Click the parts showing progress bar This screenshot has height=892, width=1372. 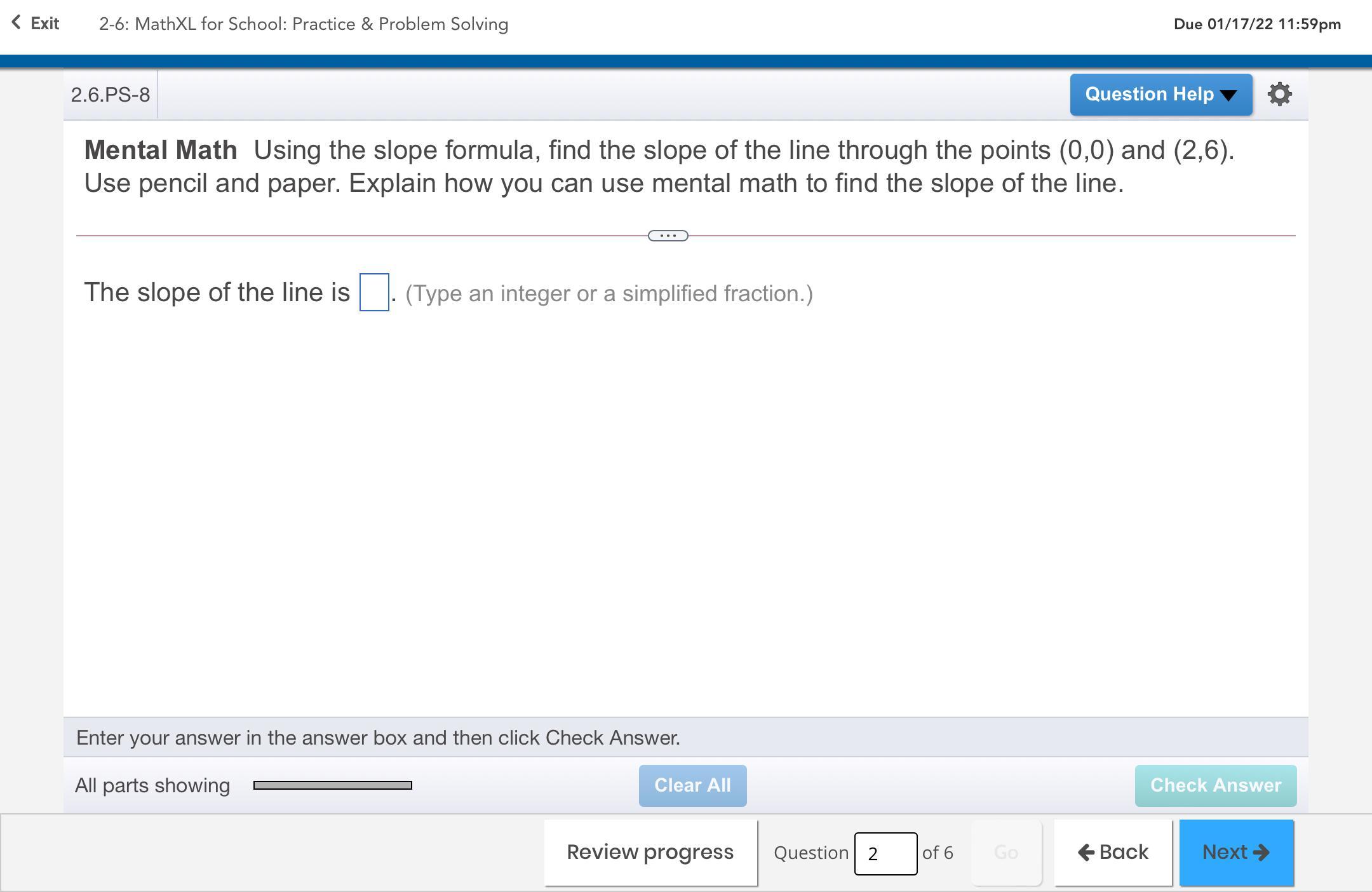[332, 785]
